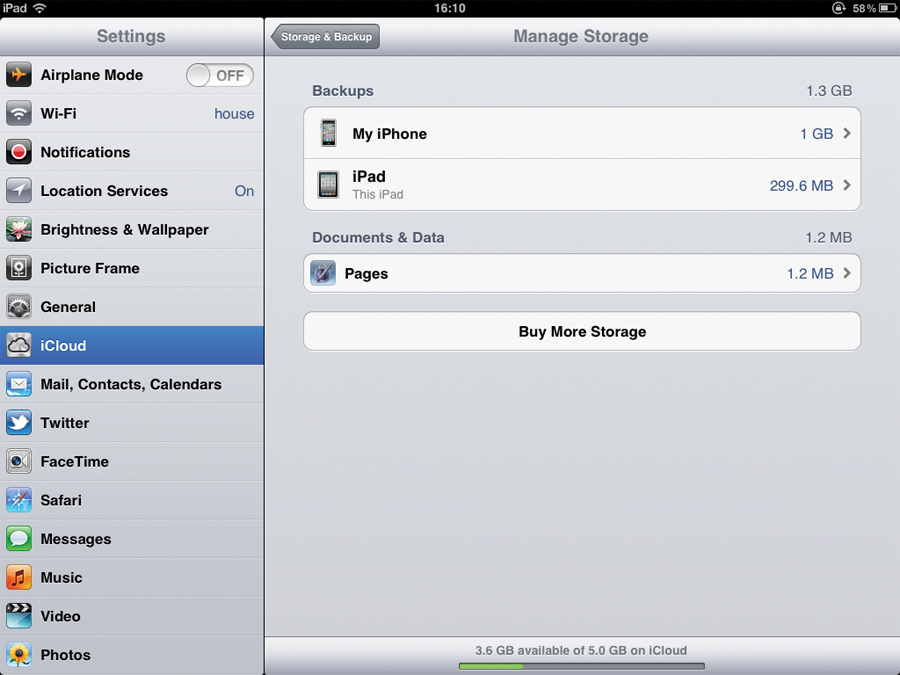Image resolution: width=900 pixels, height=675 pixels.
Task: Tap the Safari compass icon
Action: [19, 500]
